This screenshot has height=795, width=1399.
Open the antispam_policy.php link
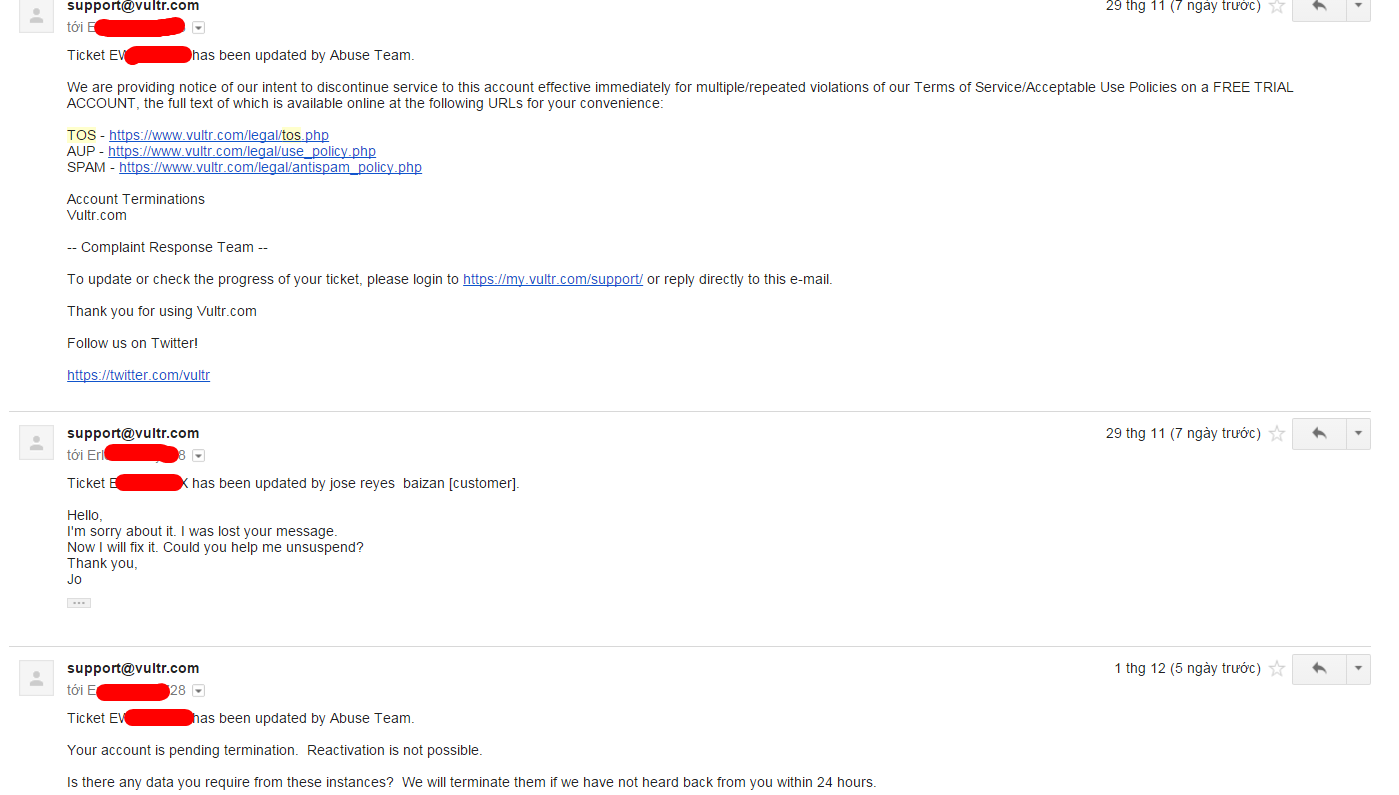point(270,168)
